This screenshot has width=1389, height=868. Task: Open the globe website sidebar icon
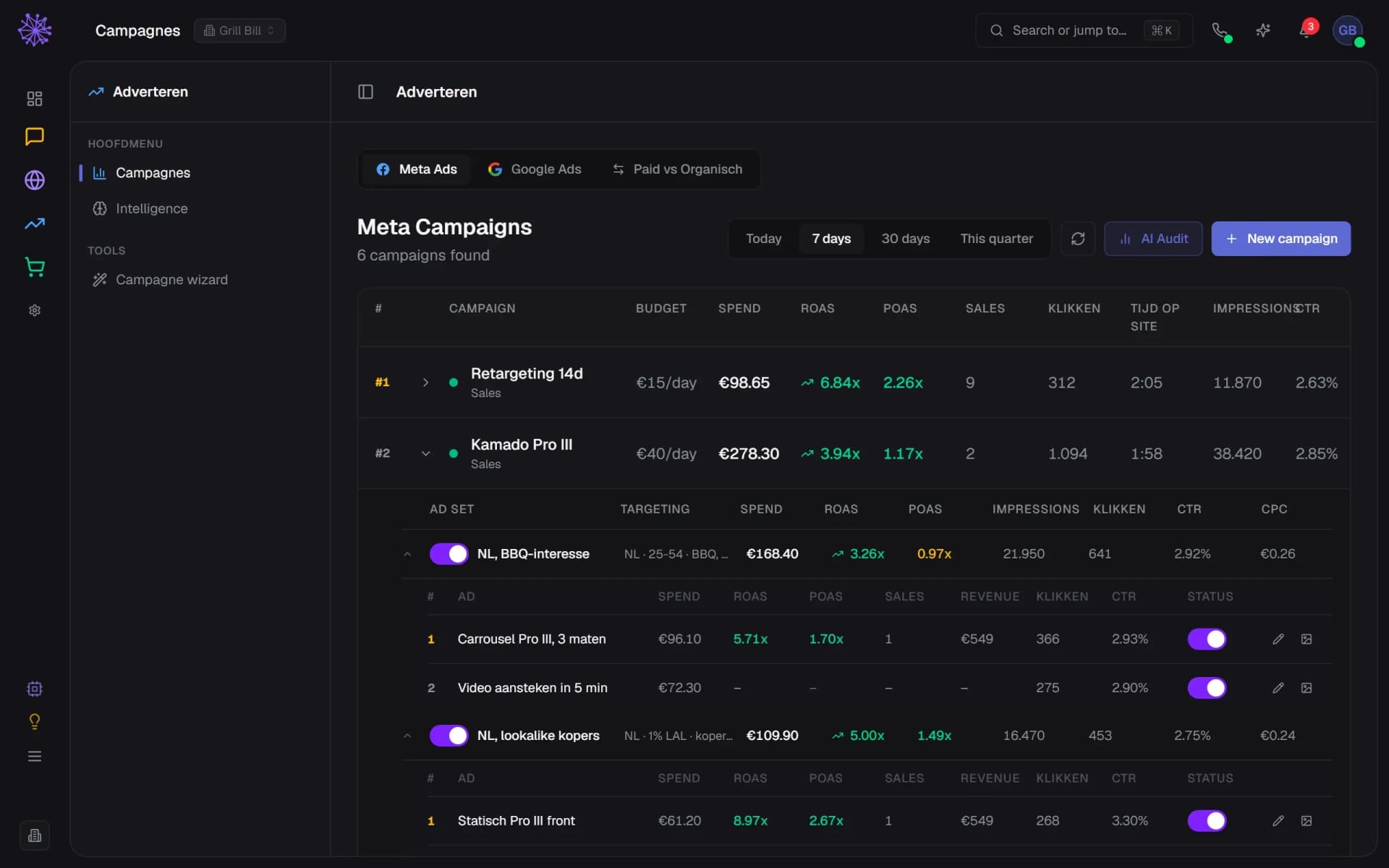click(x=35, y=180)
